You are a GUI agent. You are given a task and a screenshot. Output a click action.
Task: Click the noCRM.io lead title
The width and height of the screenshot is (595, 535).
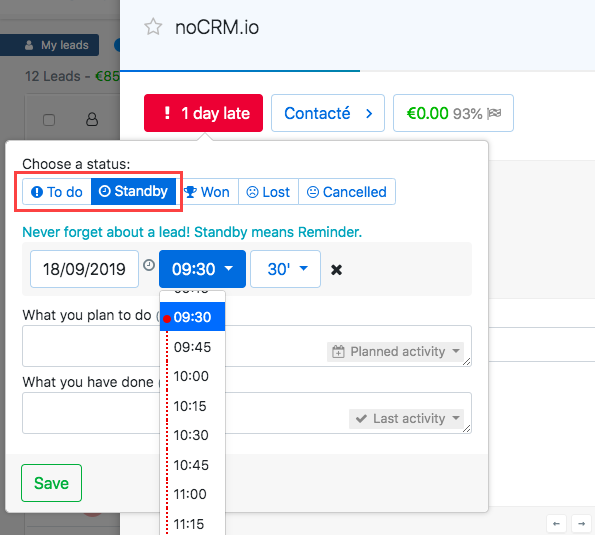[x=217, y=27]
